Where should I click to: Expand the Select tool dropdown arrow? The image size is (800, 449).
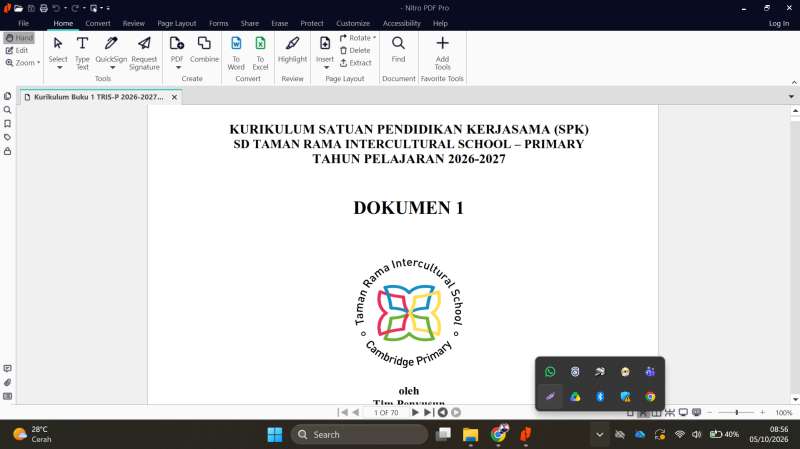(59, 67)
